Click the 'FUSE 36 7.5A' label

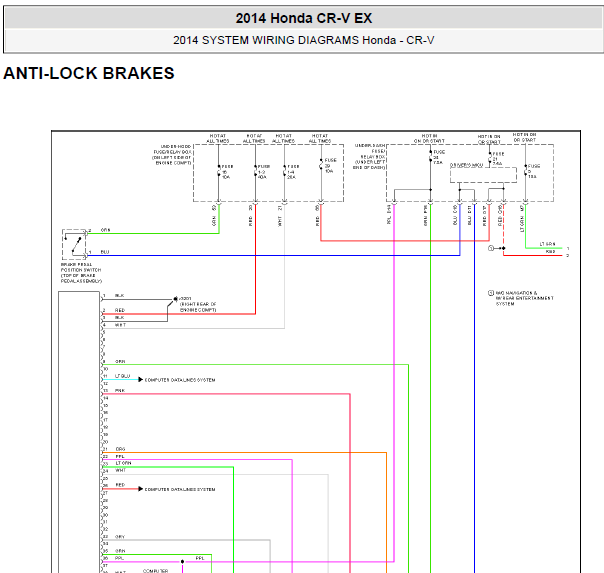click(x=439, y=157)
